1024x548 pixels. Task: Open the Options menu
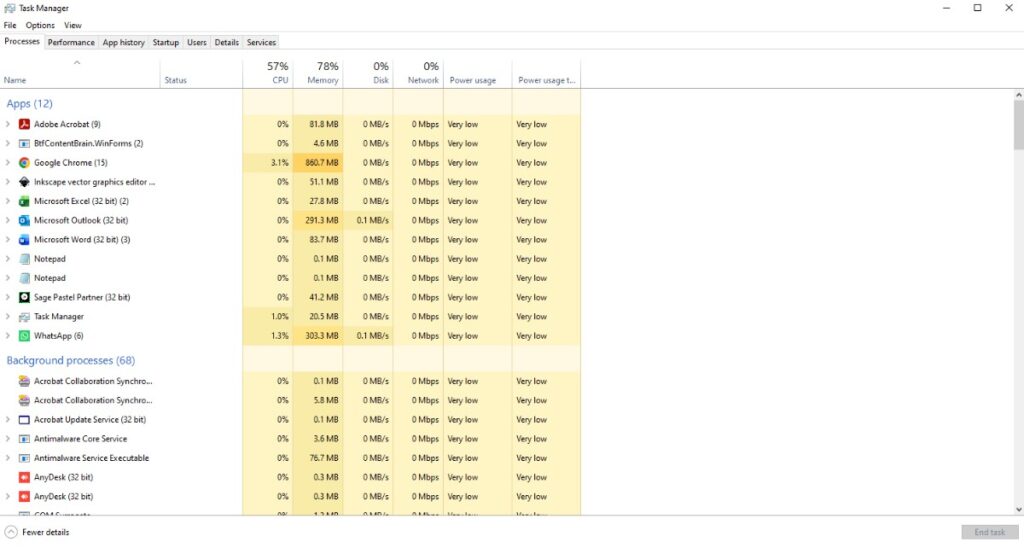point(40,25)
